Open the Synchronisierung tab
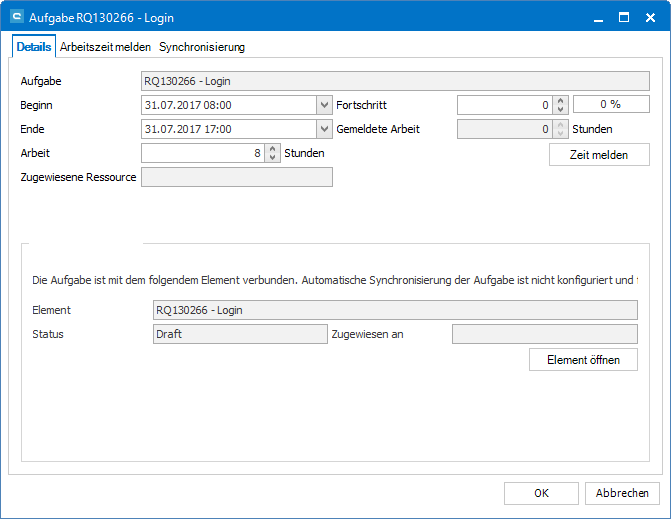Viewport: 671px width, 519px height. point(202,47)
